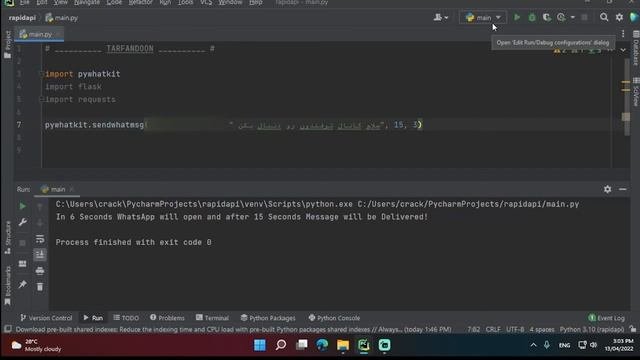
Task: Close the main.py editor tab
Action: coord(58,34)
